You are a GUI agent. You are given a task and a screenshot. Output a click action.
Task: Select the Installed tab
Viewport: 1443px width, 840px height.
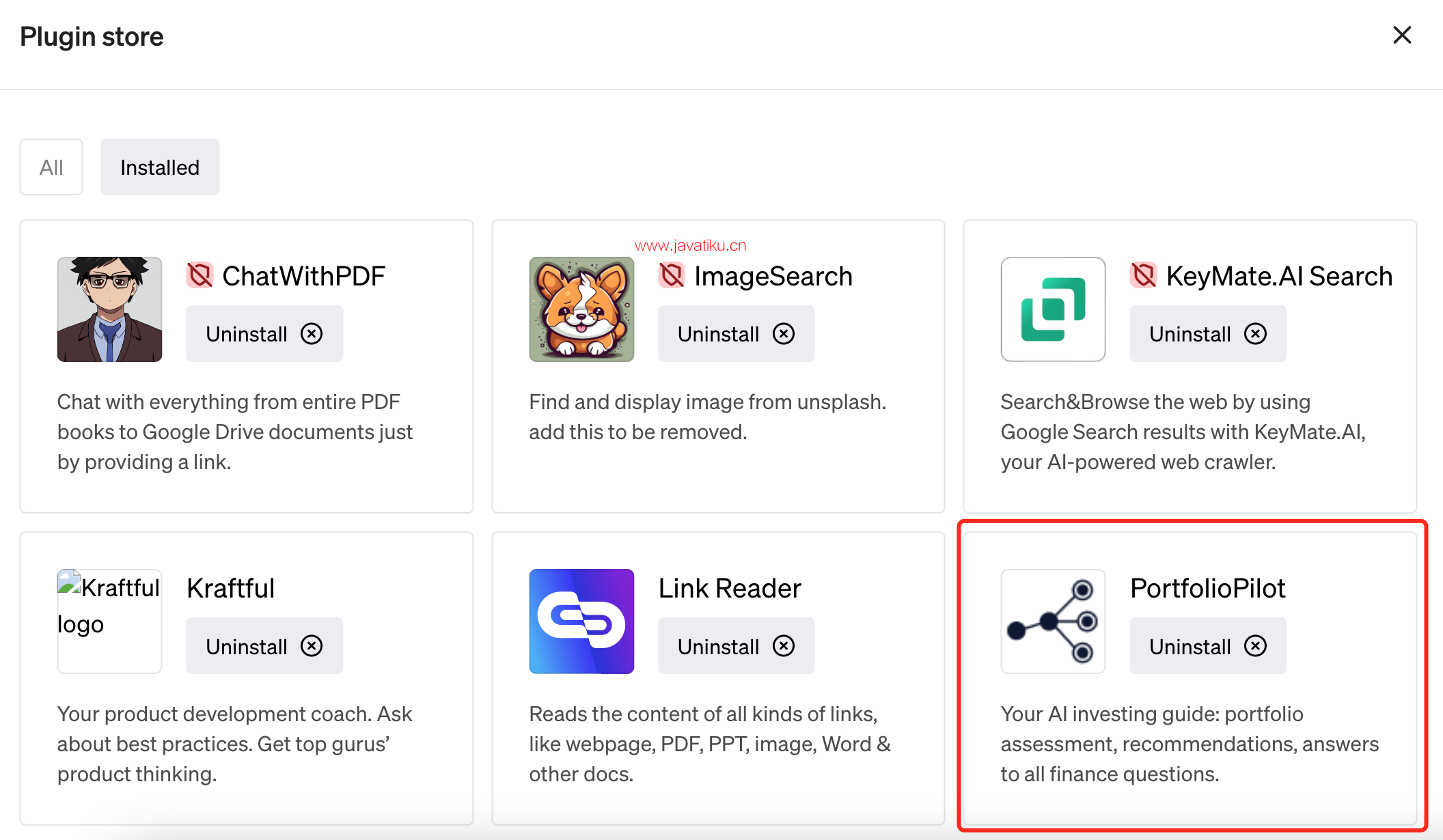coord(160,167)
